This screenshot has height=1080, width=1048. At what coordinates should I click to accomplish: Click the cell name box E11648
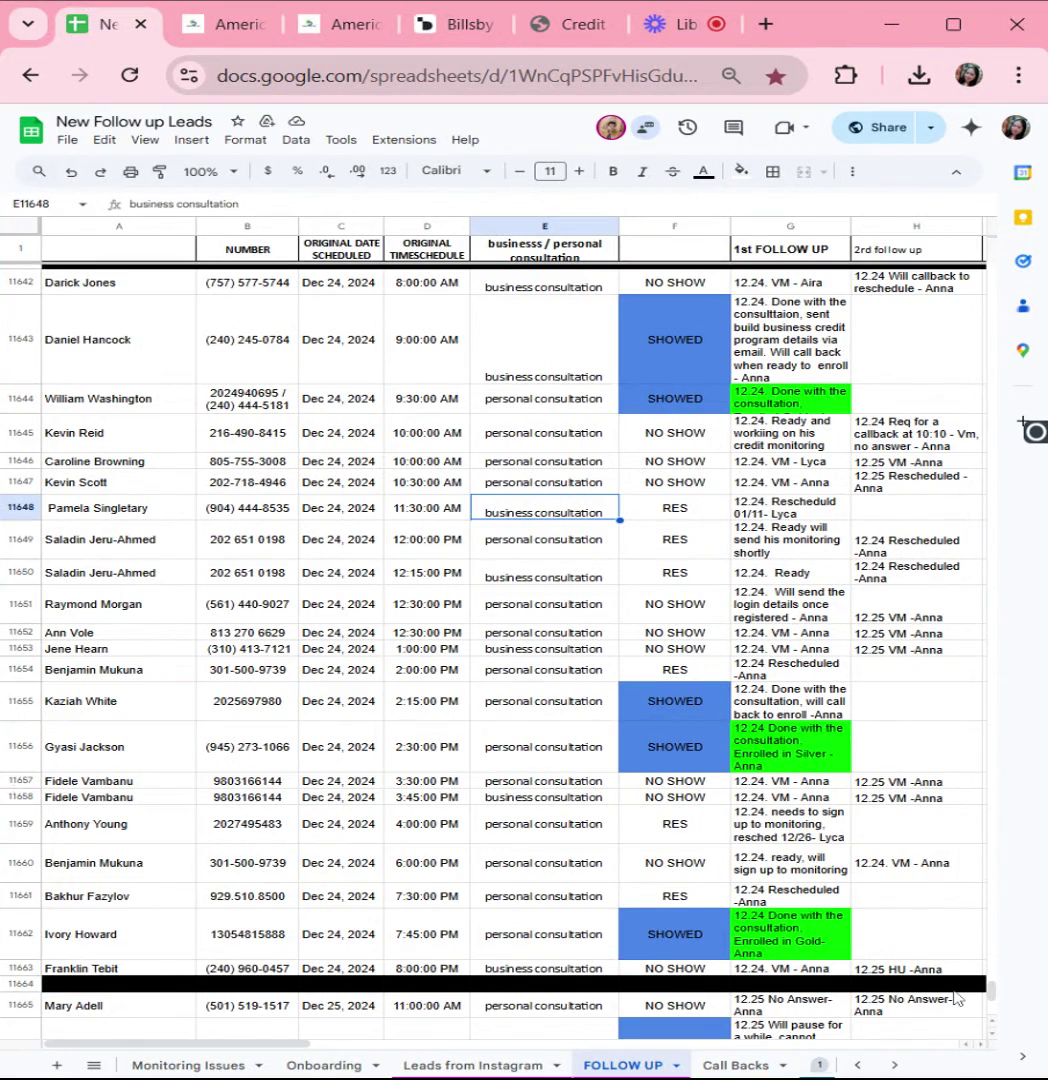48,204
